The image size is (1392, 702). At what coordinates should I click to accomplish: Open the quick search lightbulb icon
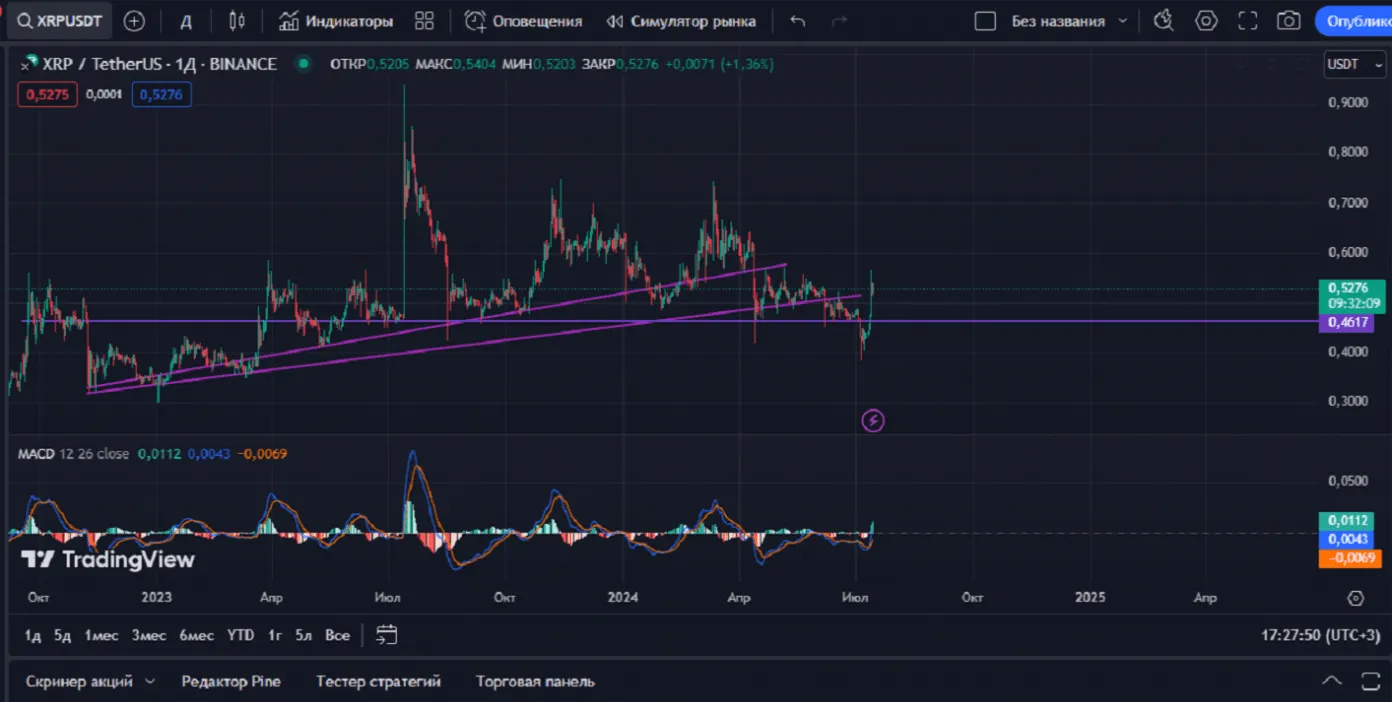(x=1163, y=21)
